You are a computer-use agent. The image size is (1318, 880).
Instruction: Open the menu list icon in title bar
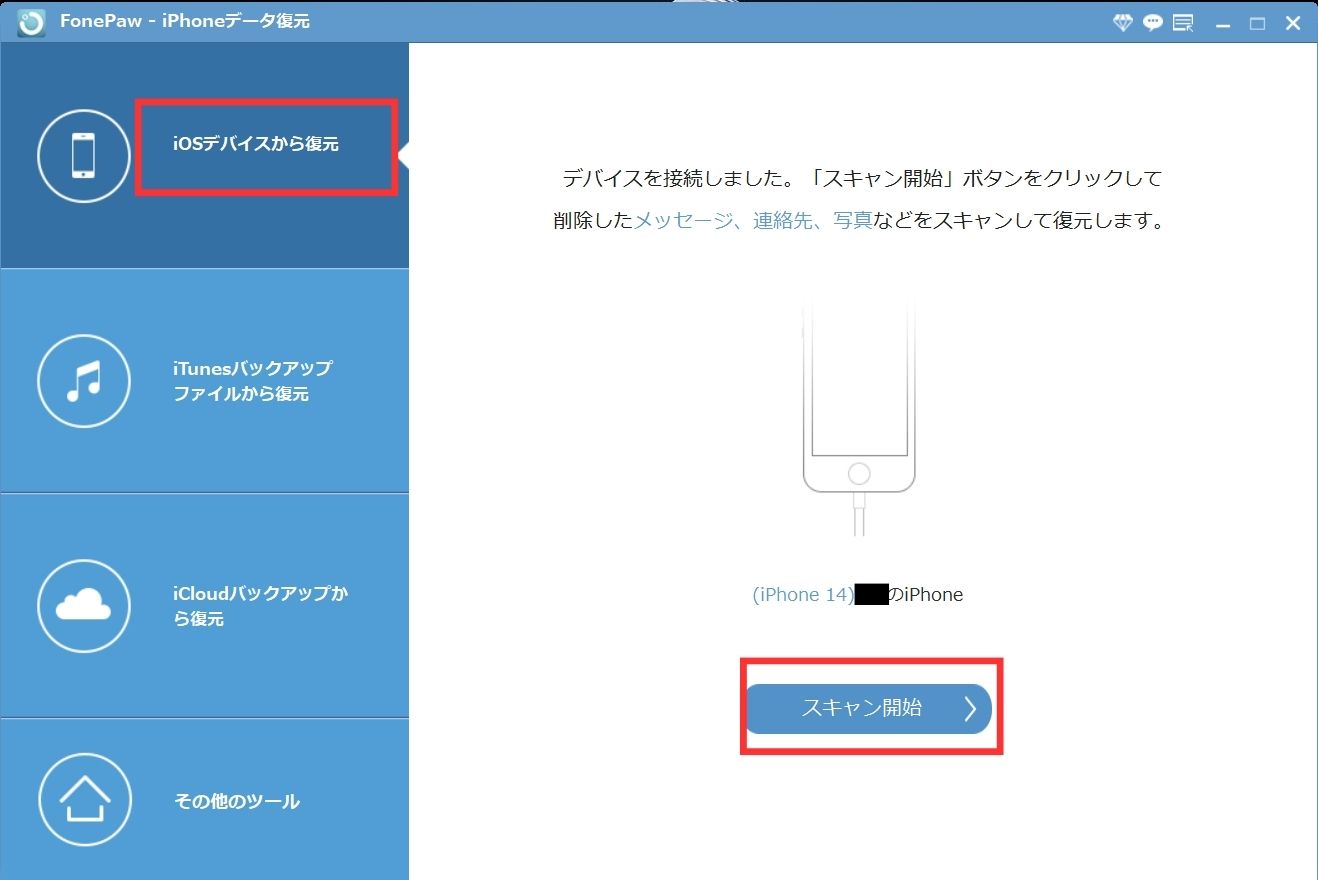[1183, 22]
